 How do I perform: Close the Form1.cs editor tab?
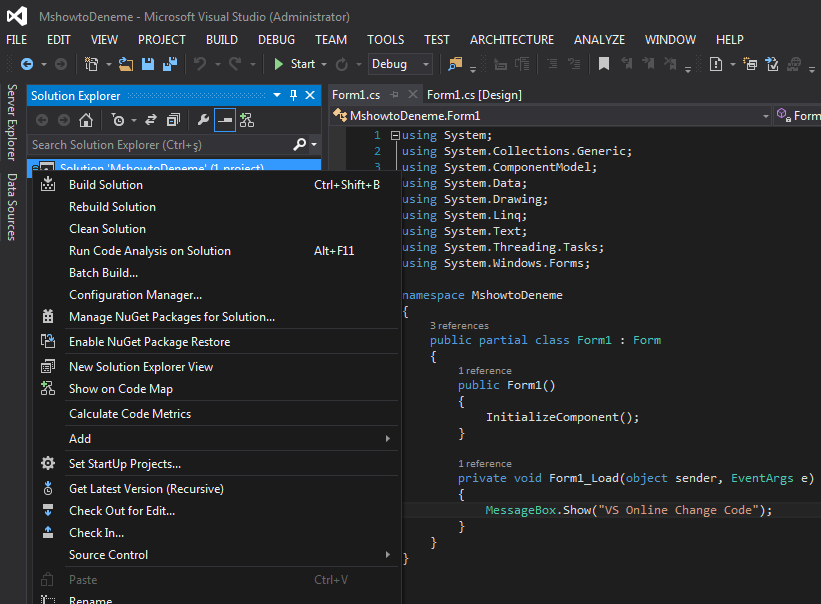point(413,94)
